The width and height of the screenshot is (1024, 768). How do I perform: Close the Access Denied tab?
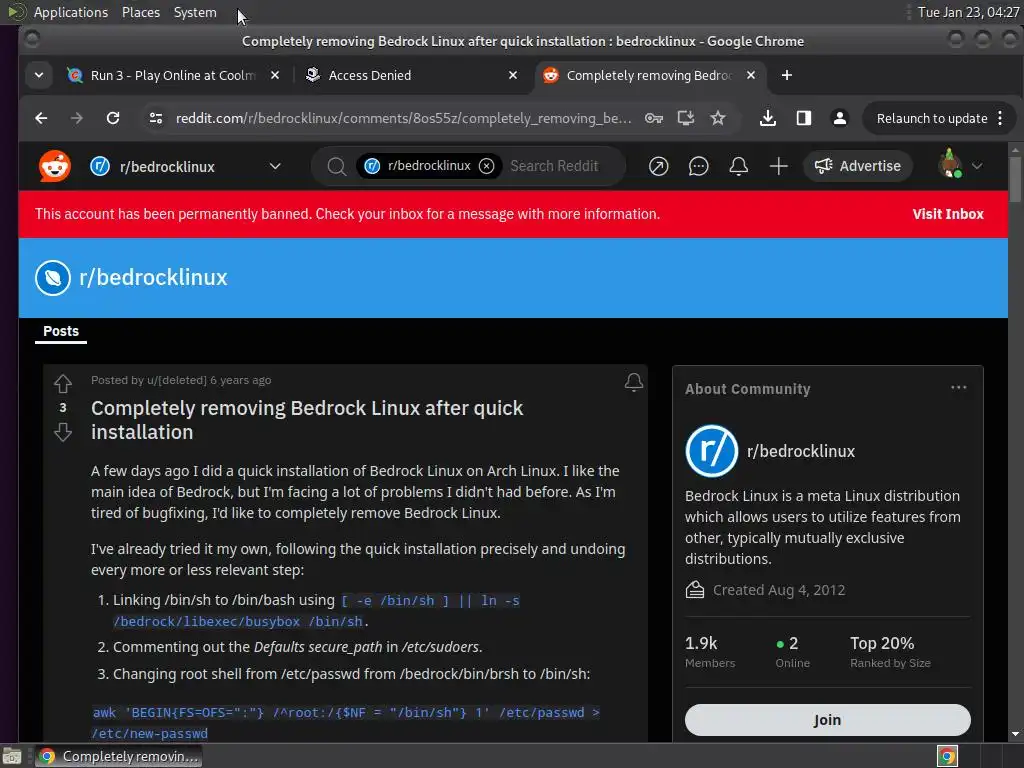click(x=513, y=75)
